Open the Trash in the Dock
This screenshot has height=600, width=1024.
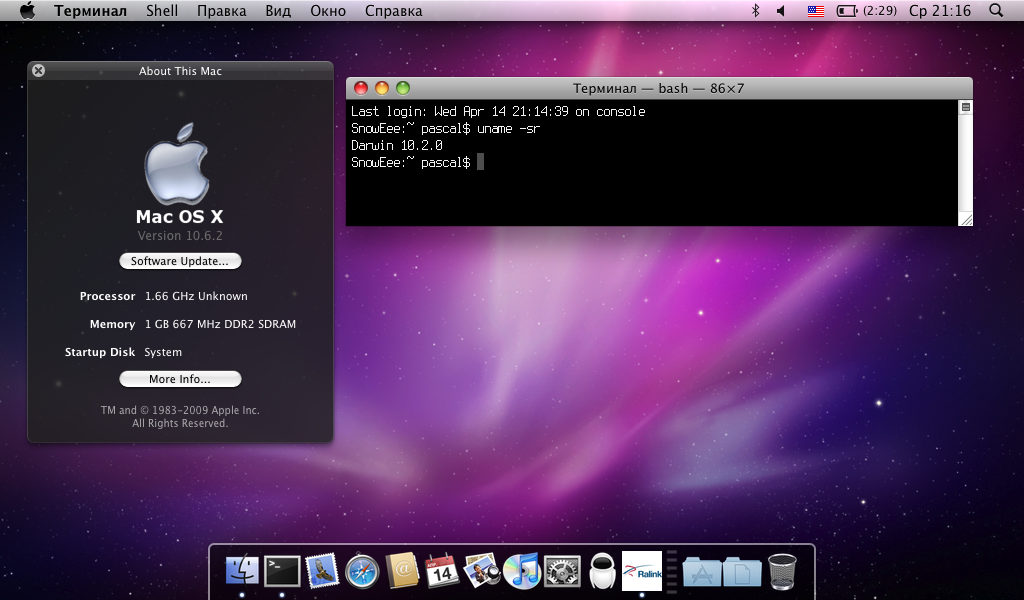[x=782, y=571]
